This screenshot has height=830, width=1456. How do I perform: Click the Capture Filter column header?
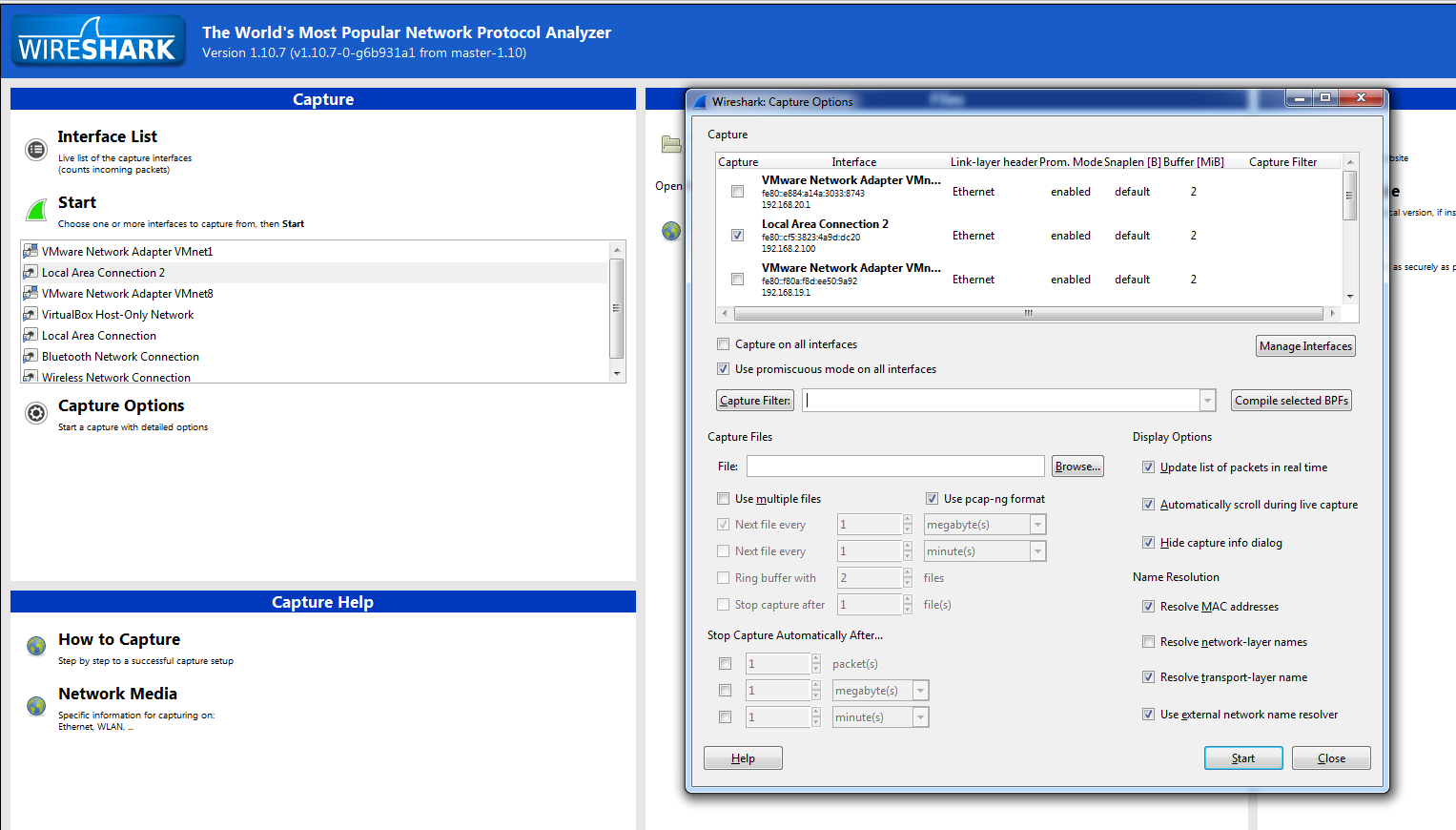(x=1282, y=162)
